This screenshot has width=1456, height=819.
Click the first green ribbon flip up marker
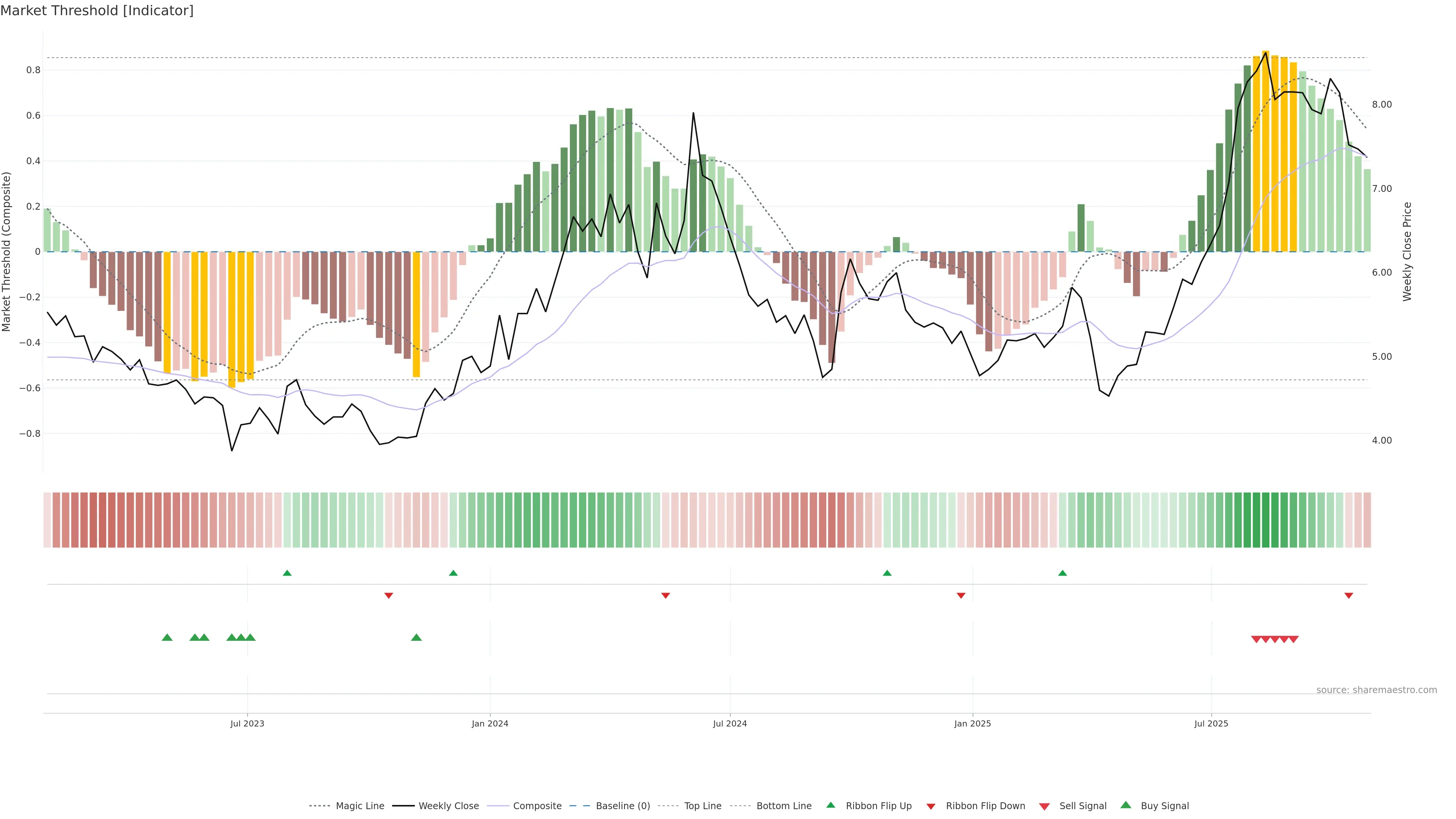pos(287,573)
